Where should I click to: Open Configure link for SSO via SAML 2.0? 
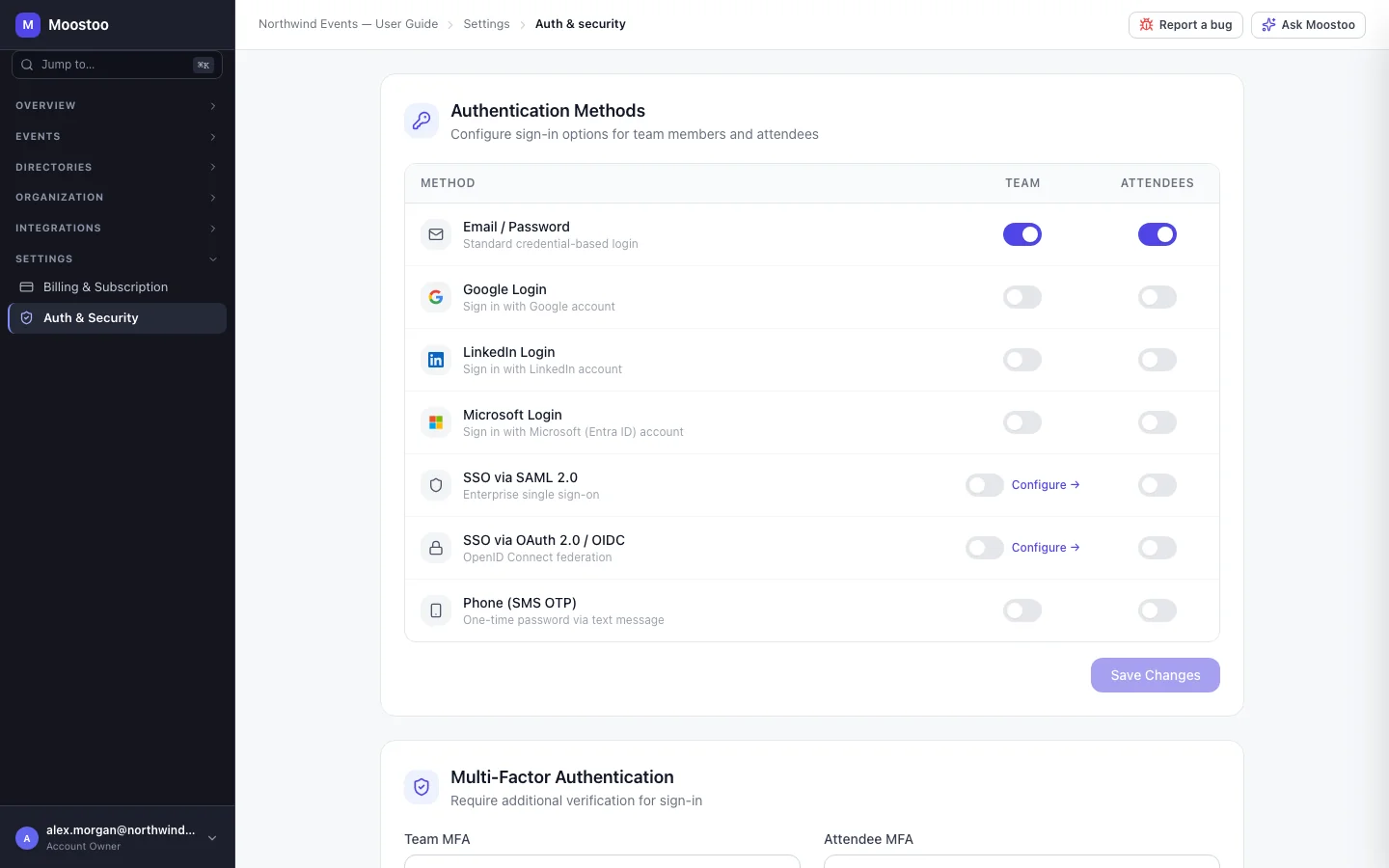pyautogui.click(x=1046, y=485)
